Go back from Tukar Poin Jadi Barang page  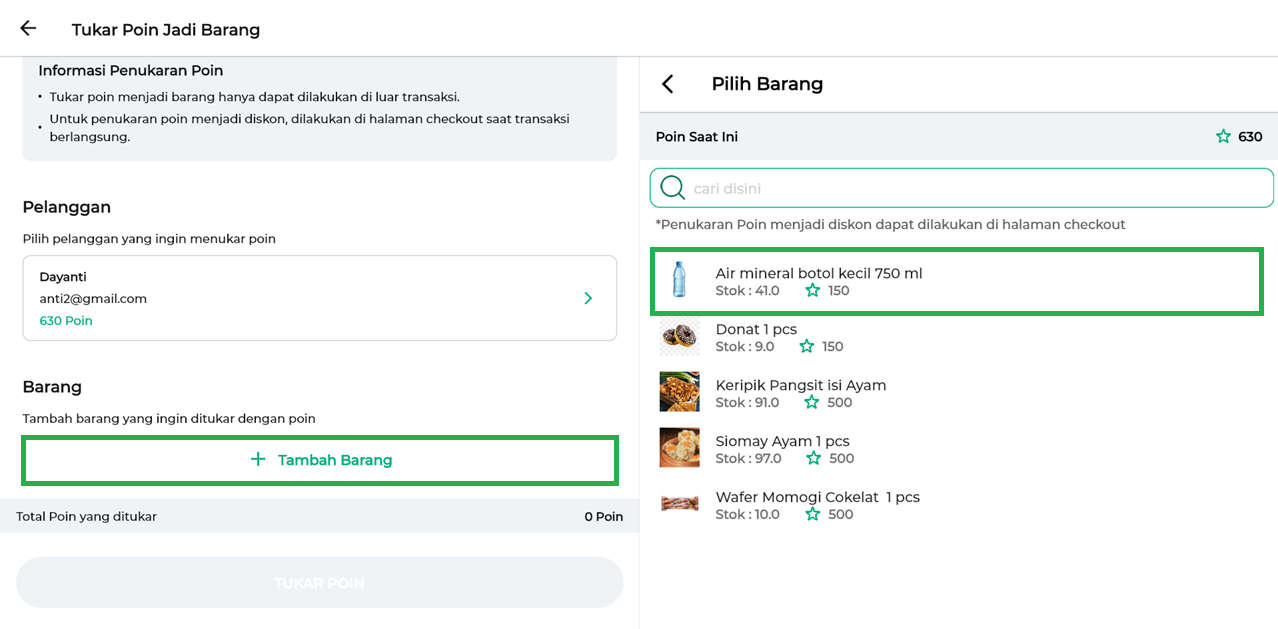[28, 29]
